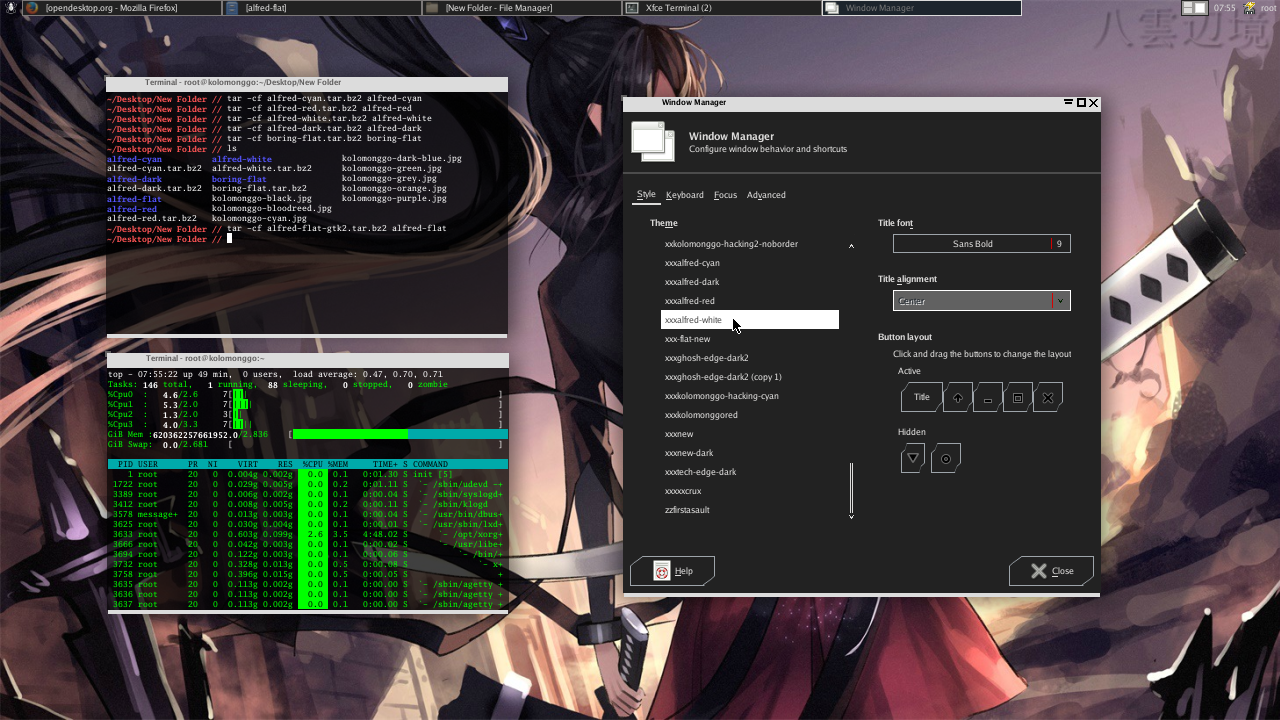Screen dimensions: 1280x720
Task: Click the theme list scrollbar thumb
Action: pyautogui.click(x=851, y=486)
